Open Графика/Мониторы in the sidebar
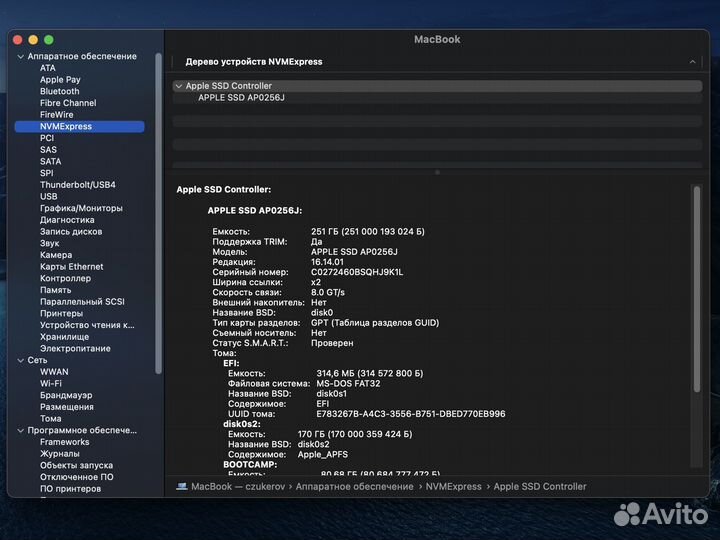Image resolution: width=720 pixels, height=540 pixels. [81, 208]
